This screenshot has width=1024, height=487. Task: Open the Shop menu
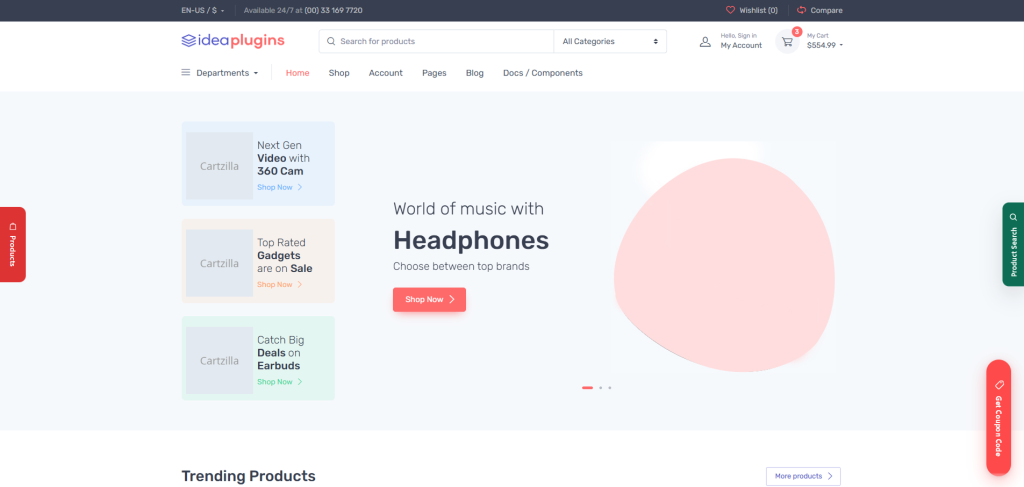(339, 73)
